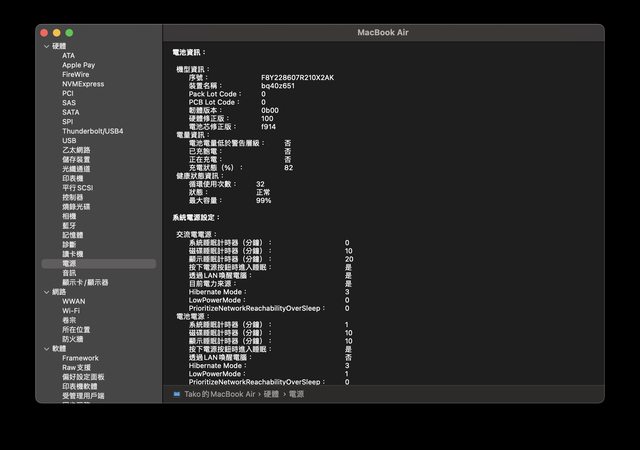Choose 藍牙 in the hardware list
Viewport: 640px width, 450px height.
[x=69, y=226]
